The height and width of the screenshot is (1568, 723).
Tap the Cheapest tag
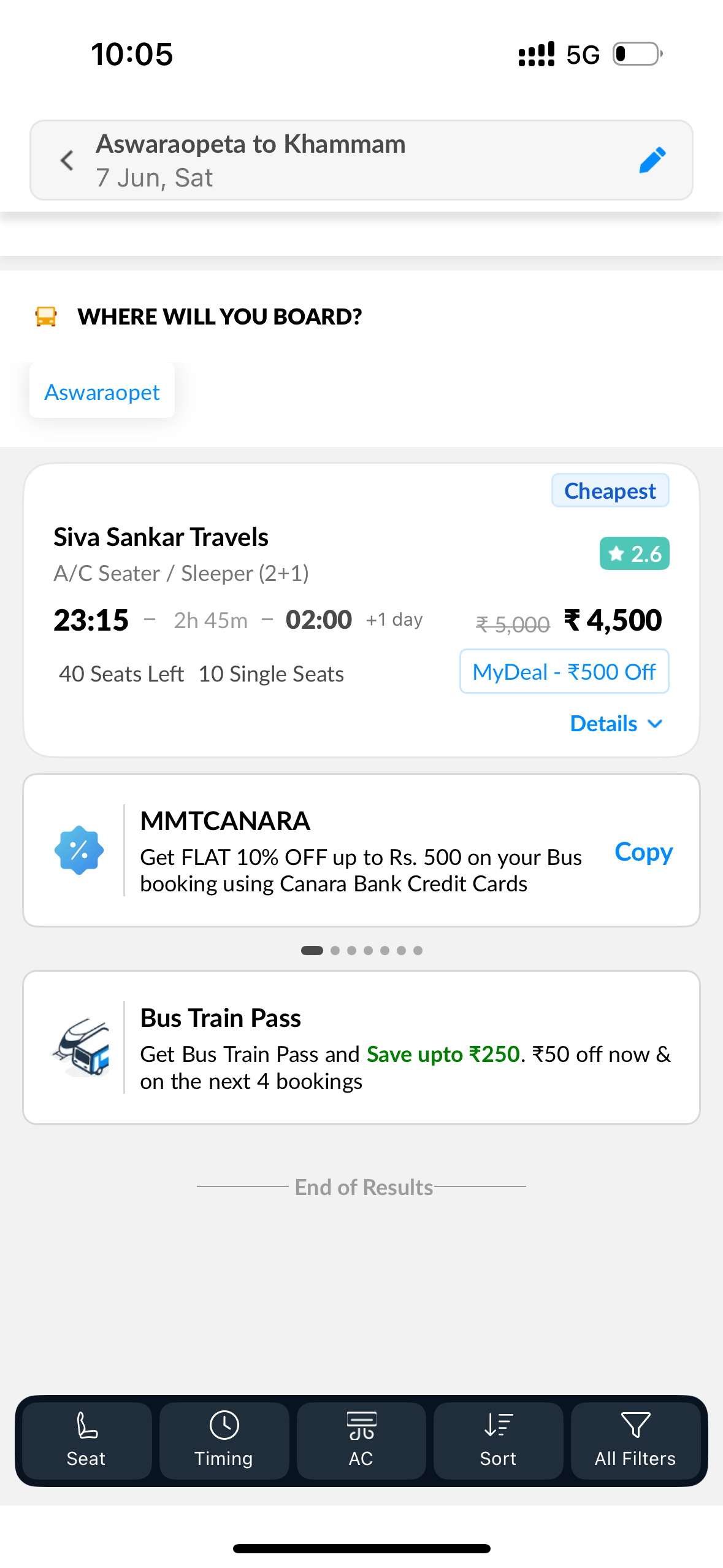click(610, 491)
